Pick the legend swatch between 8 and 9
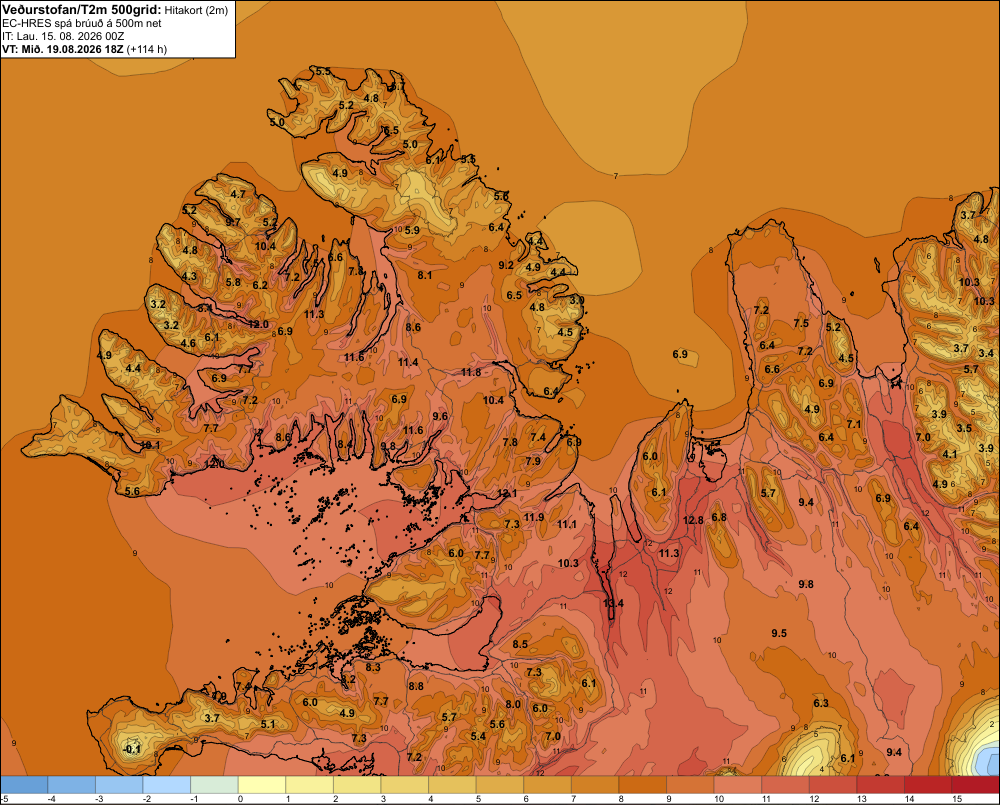The width and height of the screenshot is (1000, 805). (642, 785)
